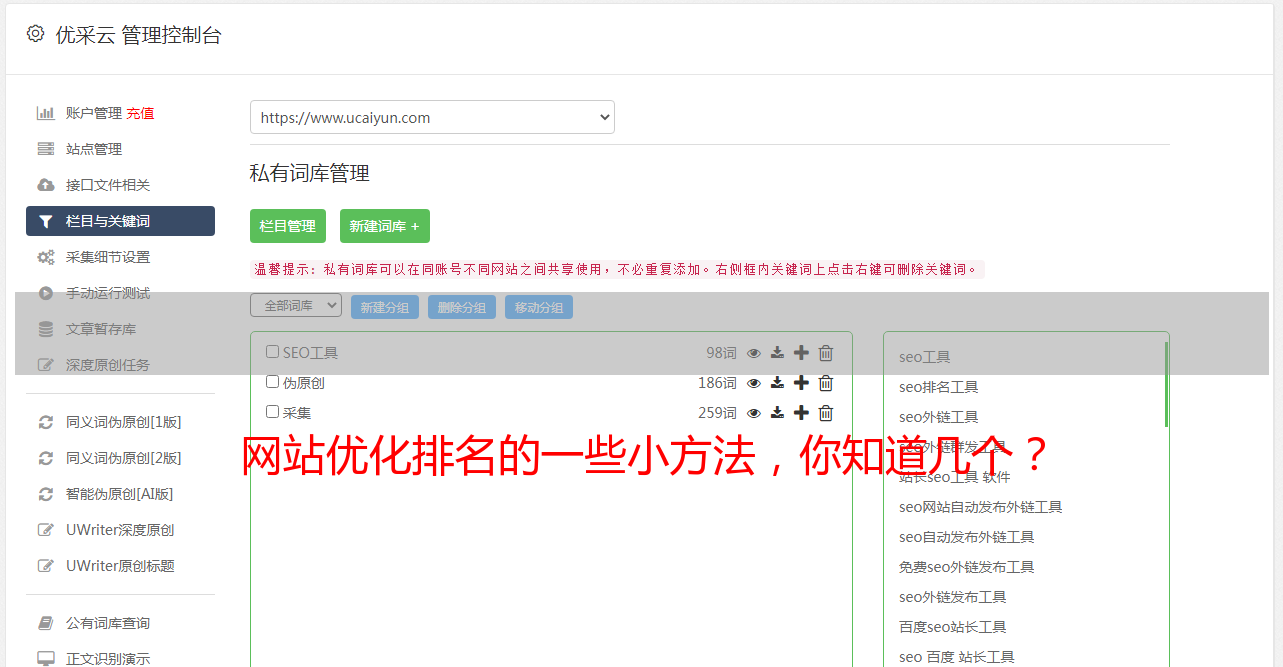Click the 259词 count in 采集 row
Image resolution: width=1283 pixels, height=667 pixels.
(x=717, y=413)
